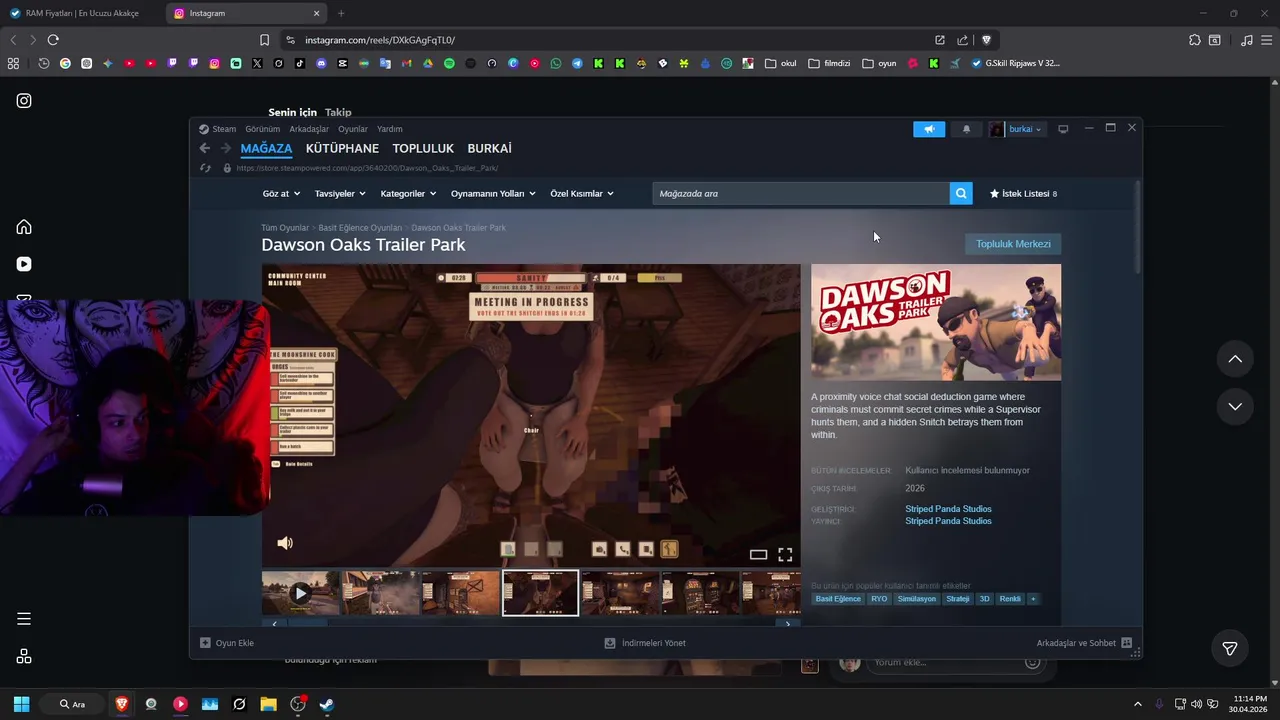Mute the game trailer volume icon
Viewport: 1280px width, 720px height.
point(285,543)
